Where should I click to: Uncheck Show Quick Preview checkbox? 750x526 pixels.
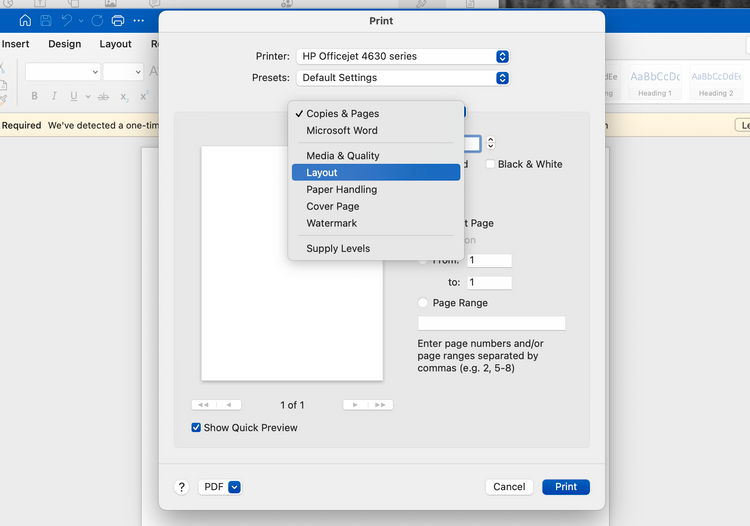196,428
